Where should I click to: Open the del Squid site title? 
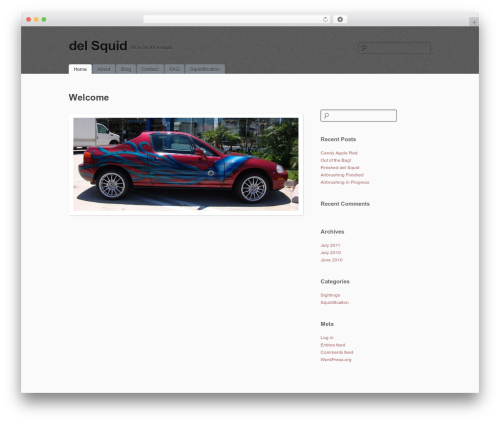click(98, 46)
